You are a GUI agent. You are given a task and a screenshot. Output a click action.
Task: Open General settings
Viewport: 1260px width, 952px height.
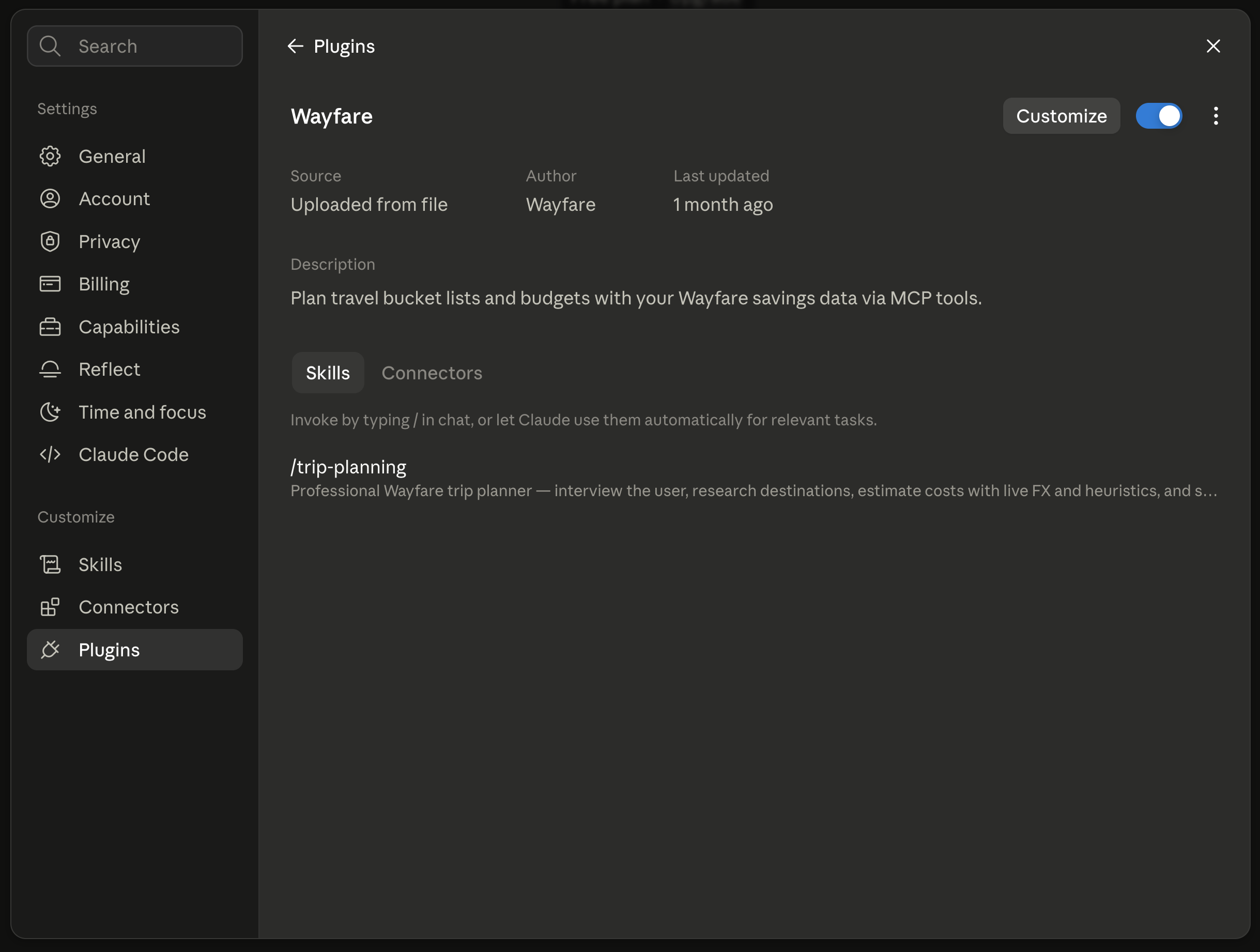(135, 156)
